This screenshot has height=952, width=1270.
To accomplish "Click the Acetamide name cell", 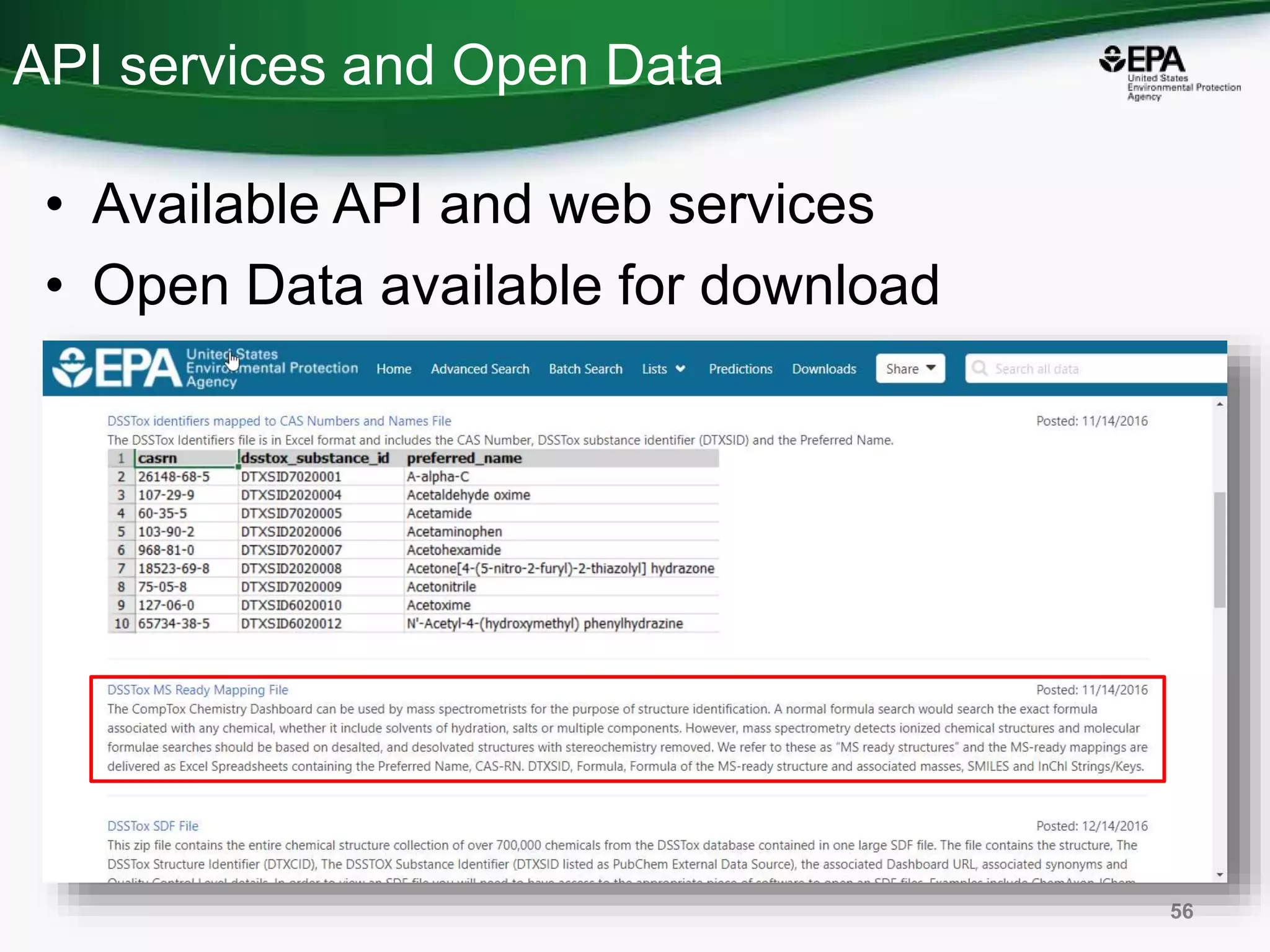I will (x=561, y=513).
